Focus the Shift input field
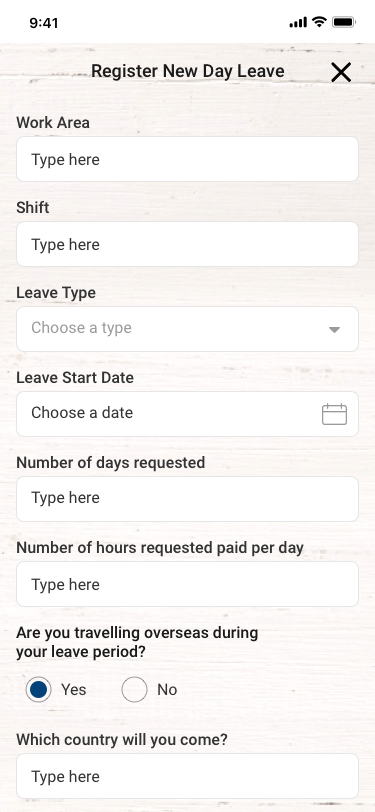 click(188, 244)
